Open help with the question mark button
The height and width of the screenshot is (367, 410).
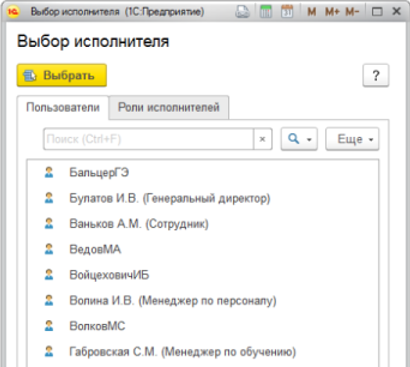(376, 75)
